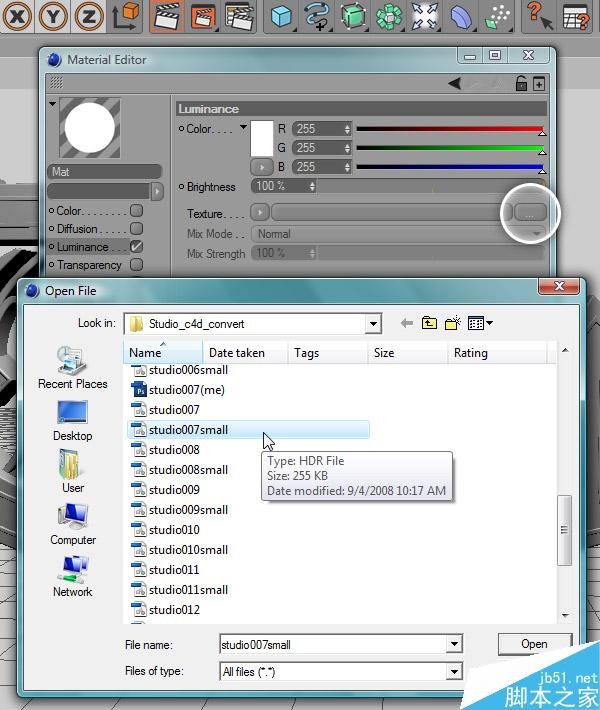Viewport: 600px width, 710px height.
Task: Adjust the blue B color slider
Action: (451, 167)
